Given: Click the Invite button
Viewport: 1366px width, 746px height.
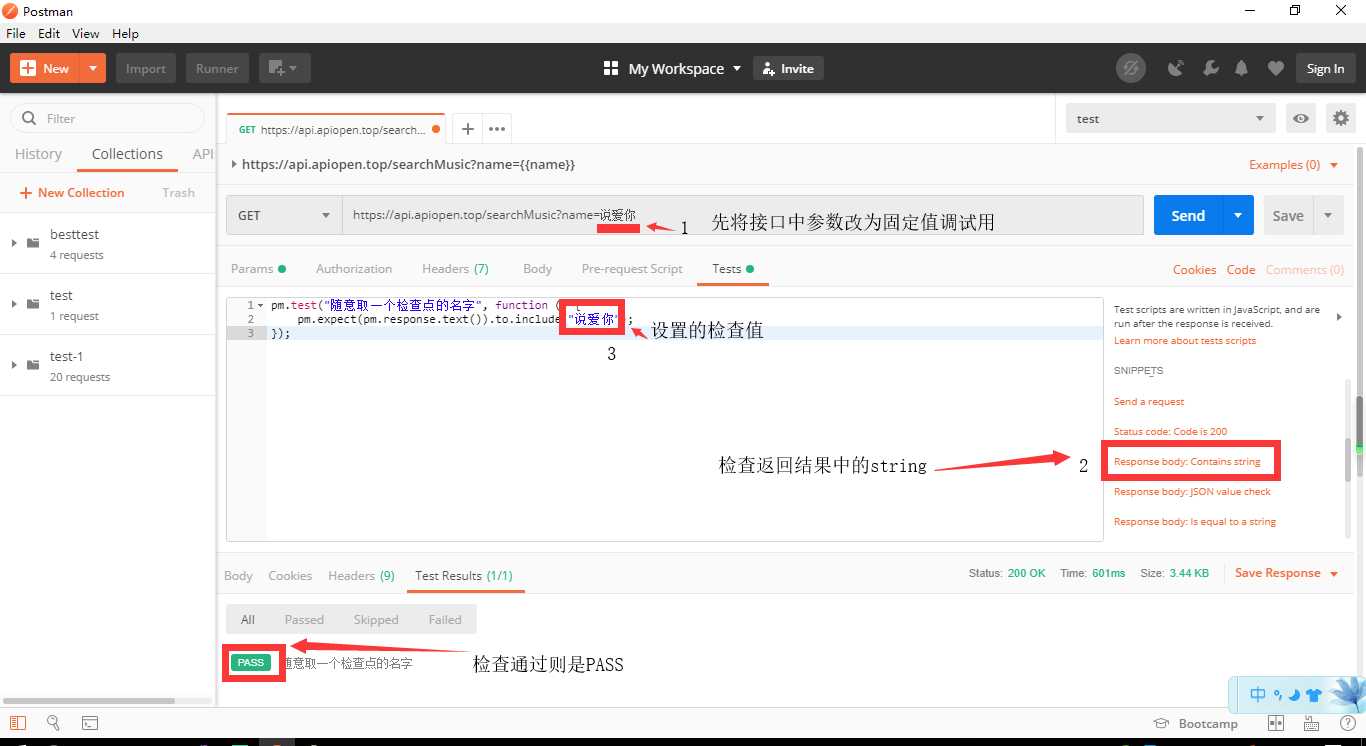Looking at the screenshot, I should pyautogui.click(x=788, y=68).
